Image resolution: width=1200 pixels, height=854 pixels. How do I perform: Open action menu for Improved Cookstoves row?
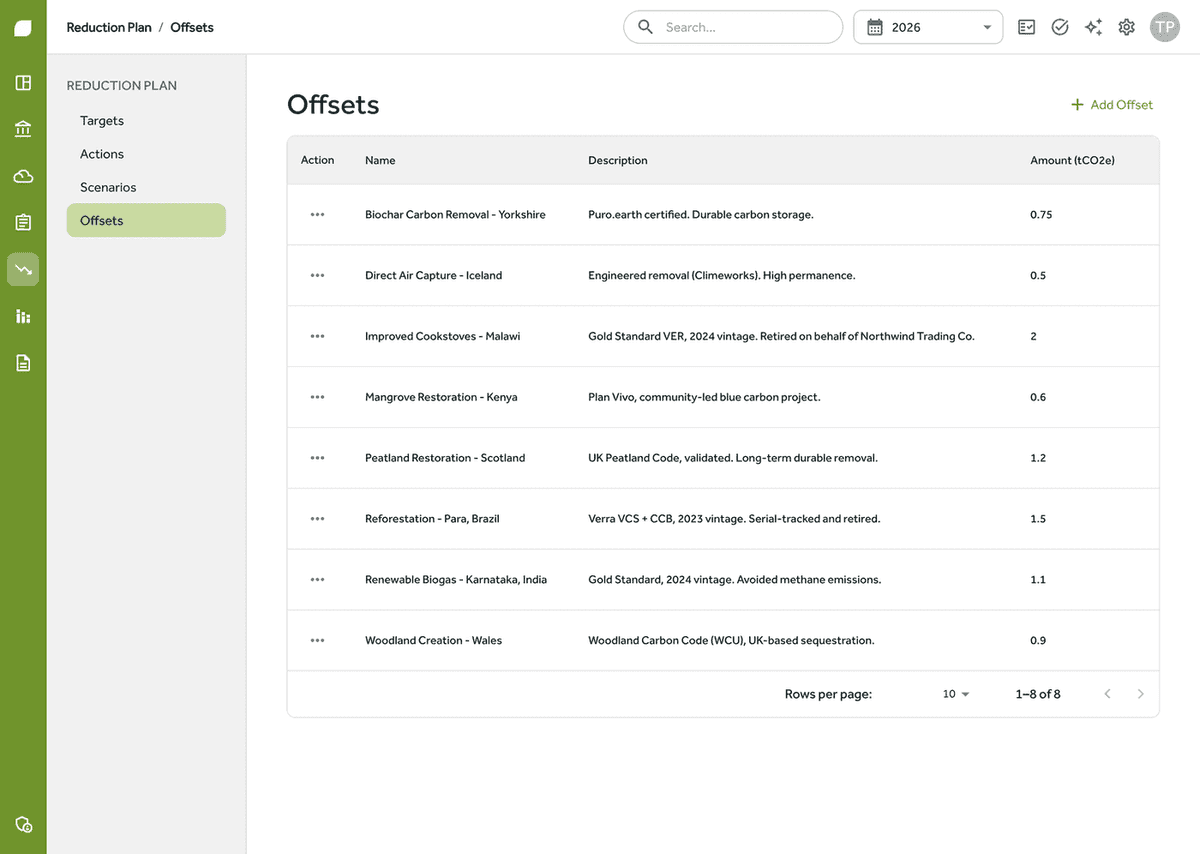[x=317, y=336]
